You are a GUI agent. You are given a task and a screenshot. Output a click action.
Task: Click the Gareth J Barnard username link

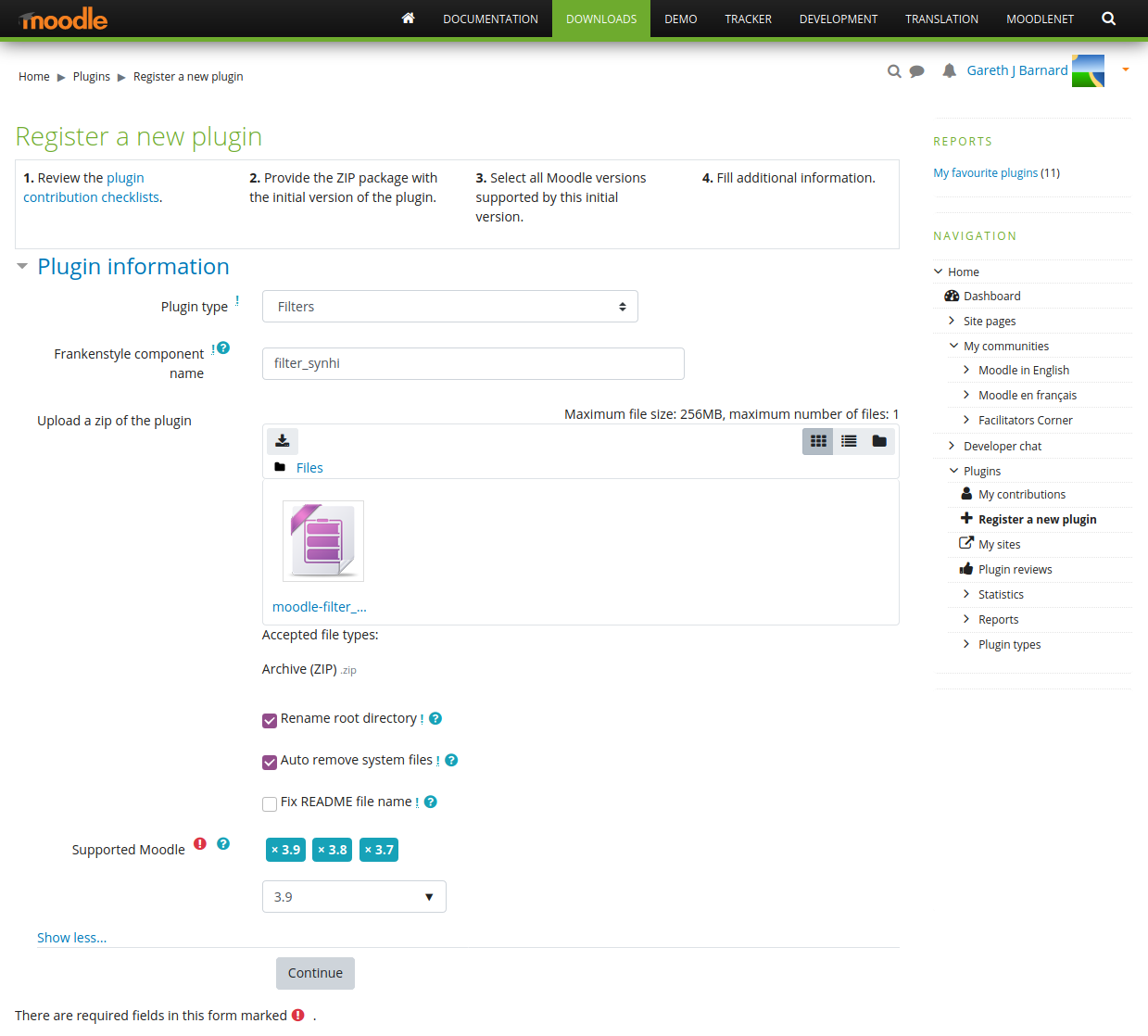tap(1017, 70)
